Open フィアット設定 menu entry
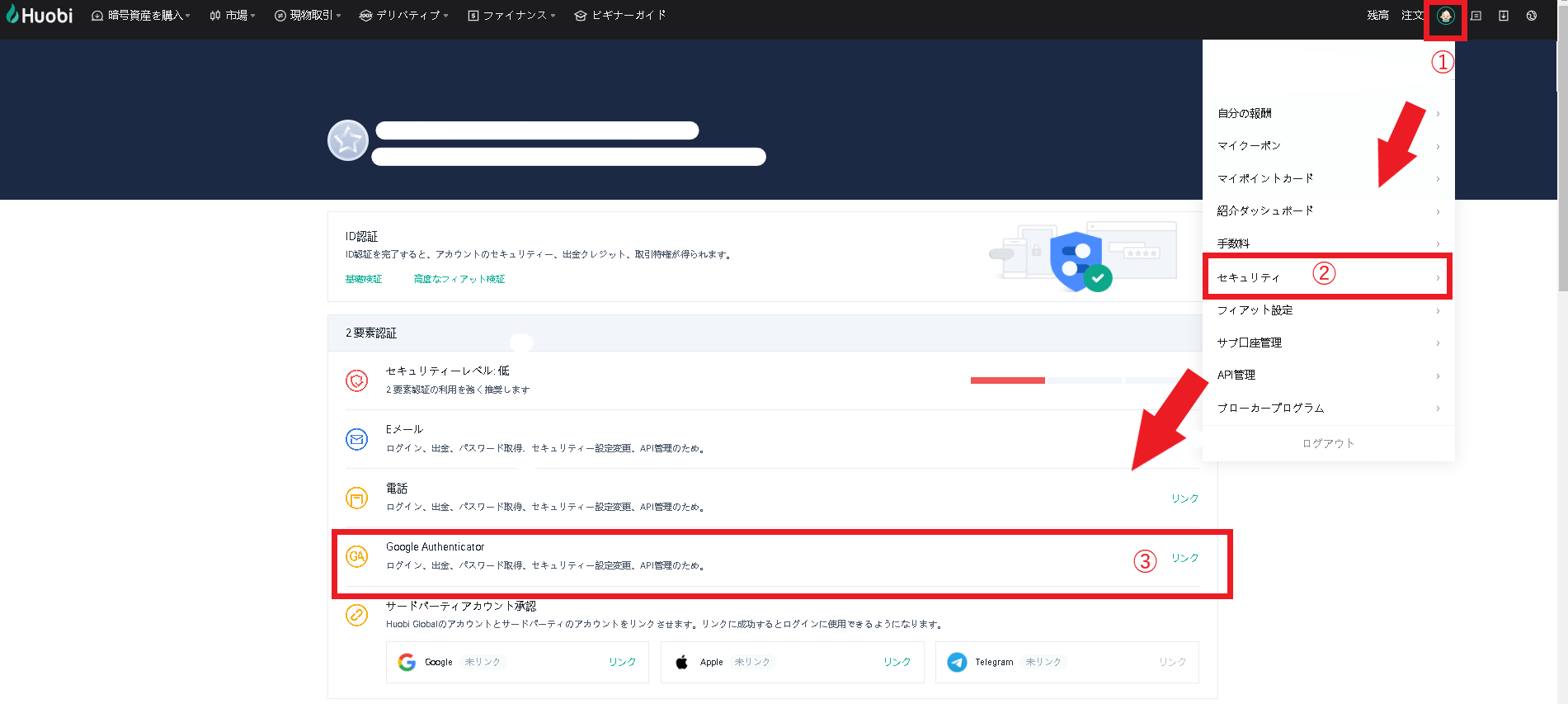 pyautogui.click(x=1328, y=310)
